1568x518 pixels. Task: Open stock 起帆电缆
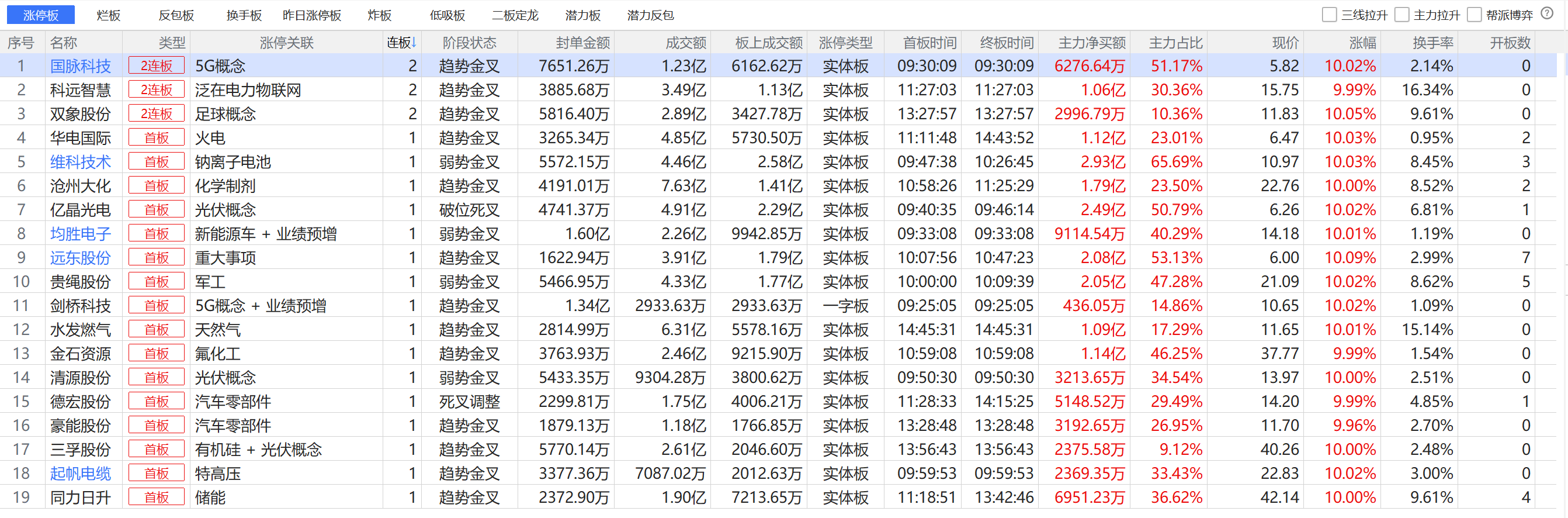(81, 474)
